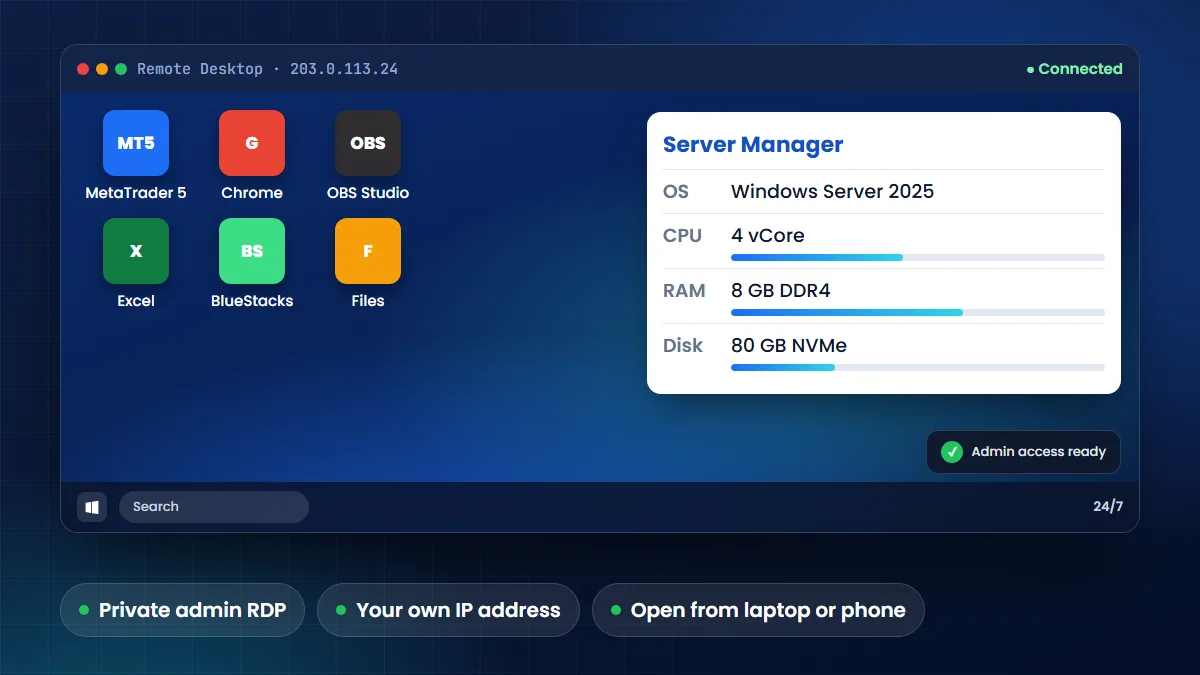Click the 80 GB NVMe value
The width and height of the screenshot is (1200, 675).
coord(789,346)
